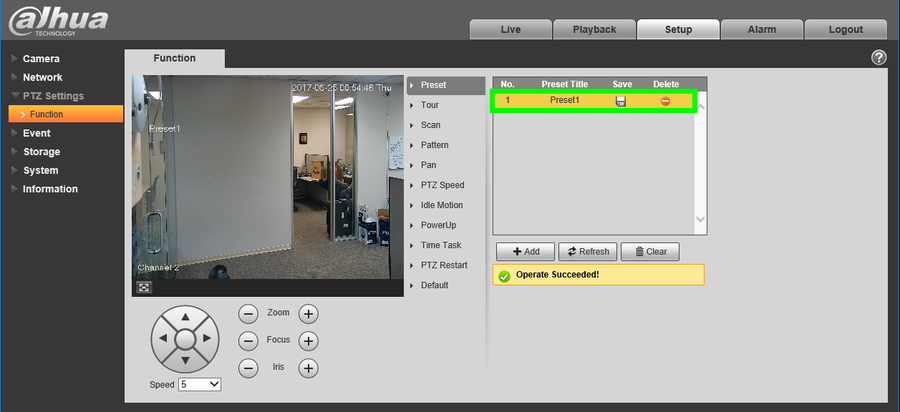
Task: Expand the Information menu
Action: (50, 189)
